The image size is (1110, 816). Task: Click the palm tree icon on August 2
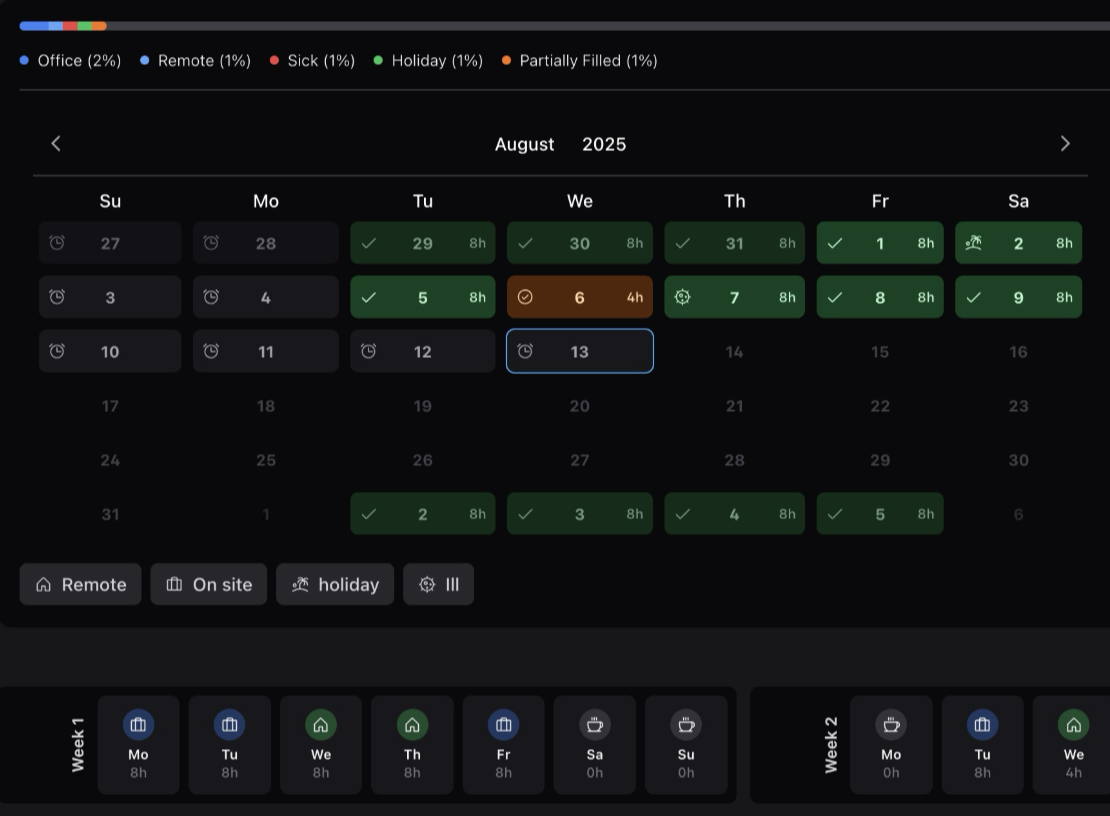[x=973, y=243]
